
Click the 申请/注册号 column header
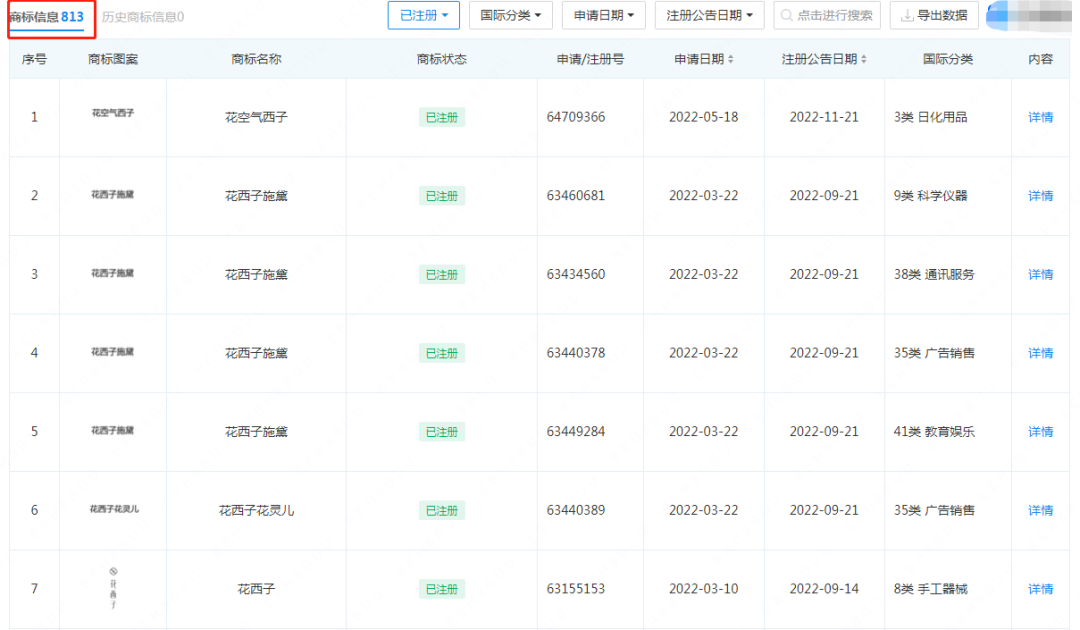point(590,59)
